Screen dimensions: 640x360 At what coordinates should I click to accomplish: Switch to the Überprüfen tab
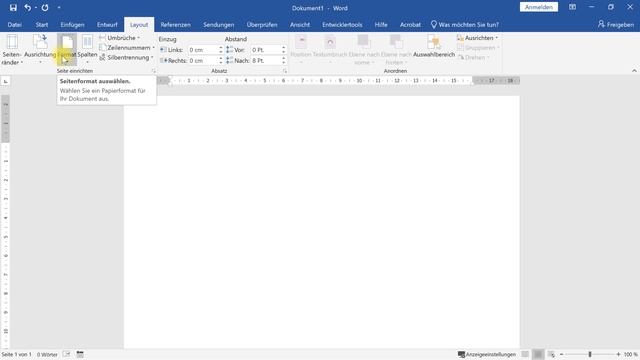pos(262,24)
